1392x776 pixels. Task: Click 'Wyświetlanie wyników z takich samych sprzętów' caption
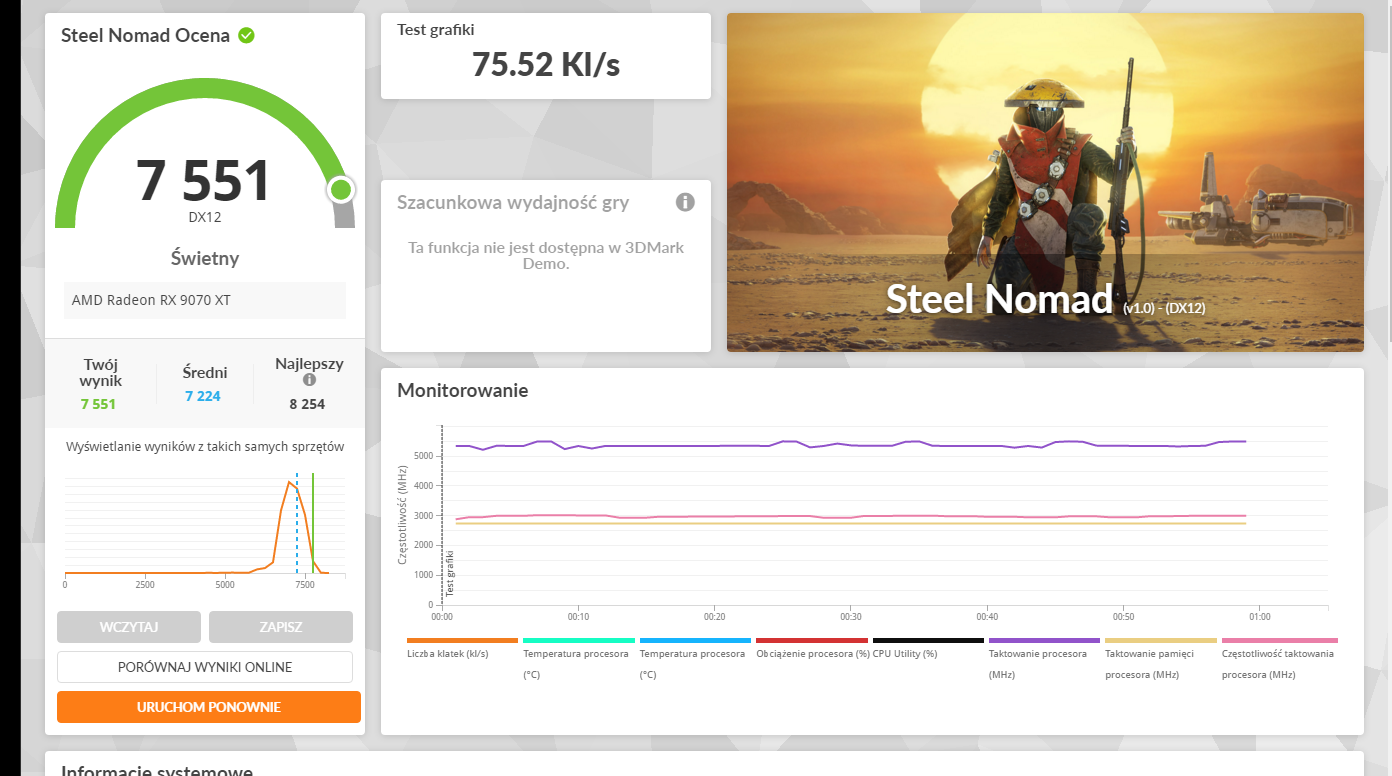205,446
